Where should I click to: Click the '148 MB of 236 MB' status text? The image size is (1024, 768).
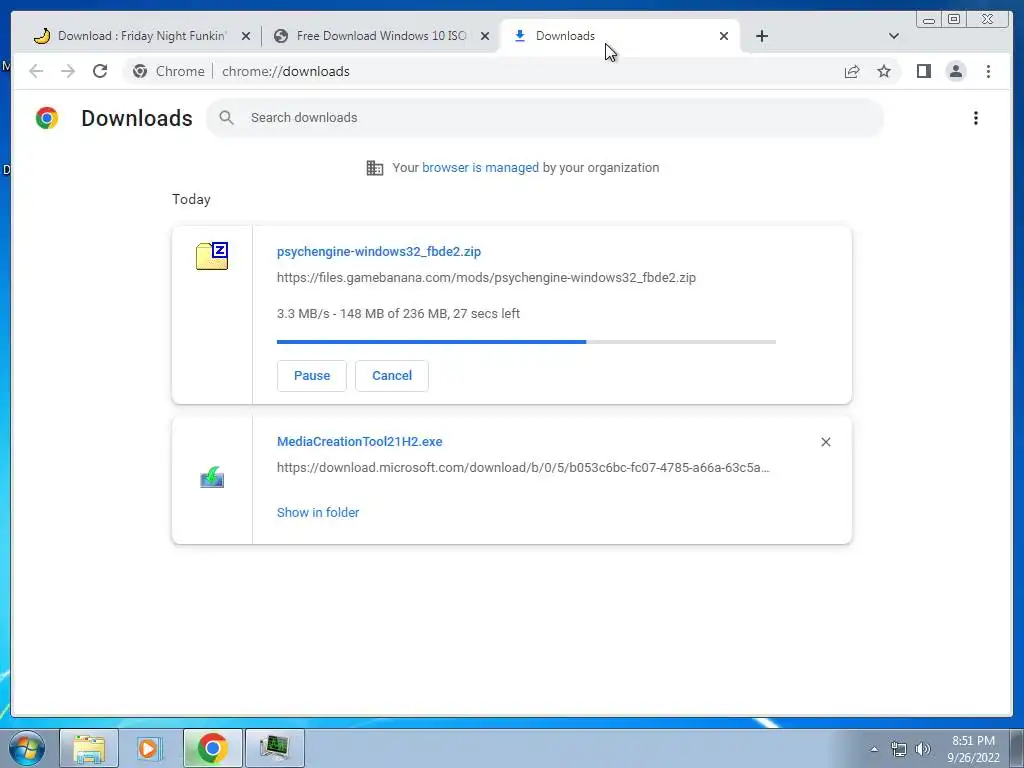(x=394, y=313)
